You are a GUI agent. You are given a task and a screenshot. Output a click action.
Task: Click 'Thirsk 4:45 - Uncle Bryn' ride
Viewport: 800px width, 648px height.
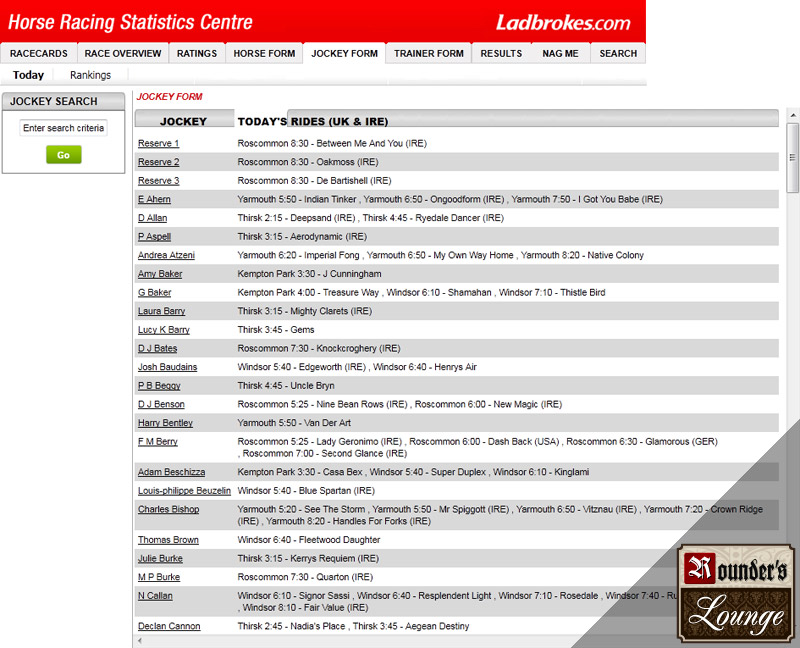[286, 386]
